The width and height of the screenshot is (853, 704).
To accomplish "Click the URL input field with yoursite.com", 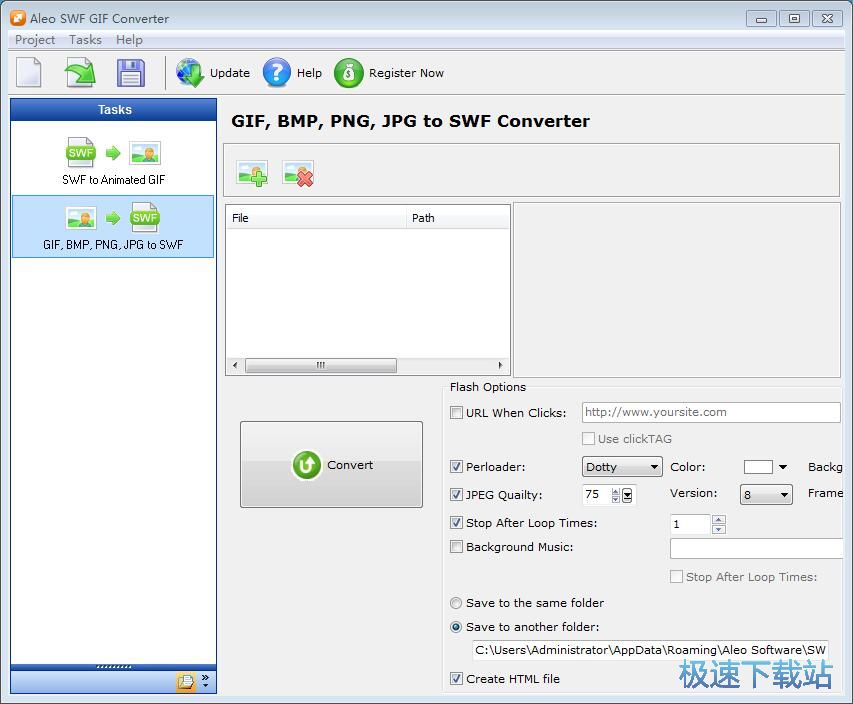I will 711,412.
